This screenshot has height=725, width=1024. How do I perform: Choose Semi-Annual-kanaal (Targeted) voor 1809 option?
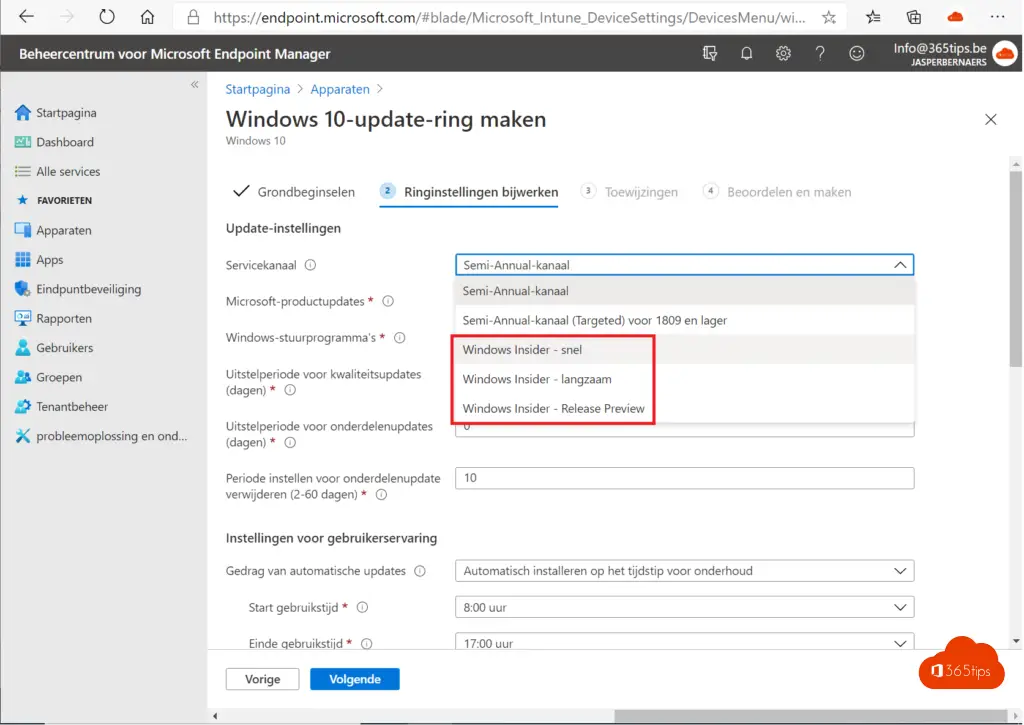click(x=684, y=320)
